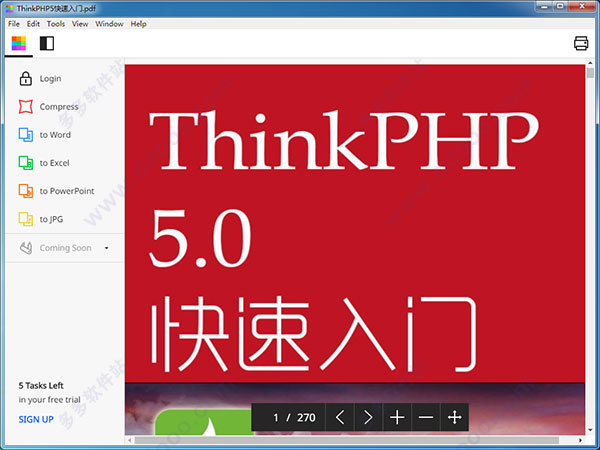The image size is (600, 450).
Task: Go to the next page arrow
Action: click(x=368, y=417)
